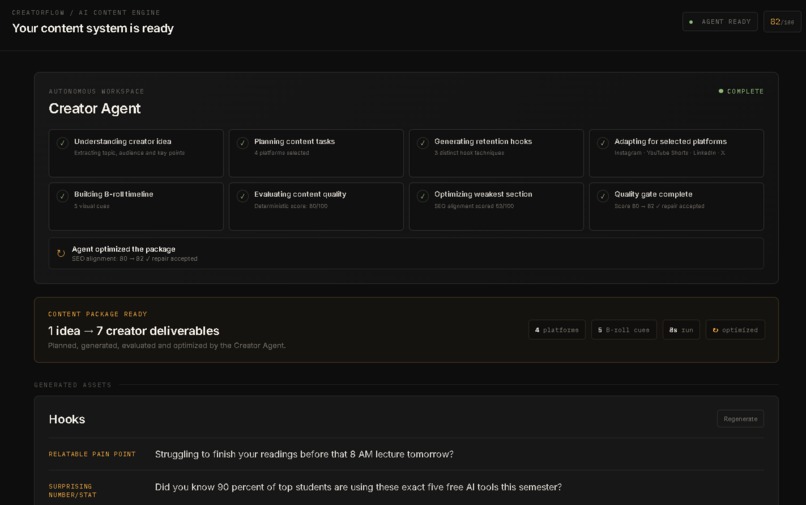This screenshot has width=806, height=505.
Task: Open the Planning content tasks step card
Action: click(316, 153)
